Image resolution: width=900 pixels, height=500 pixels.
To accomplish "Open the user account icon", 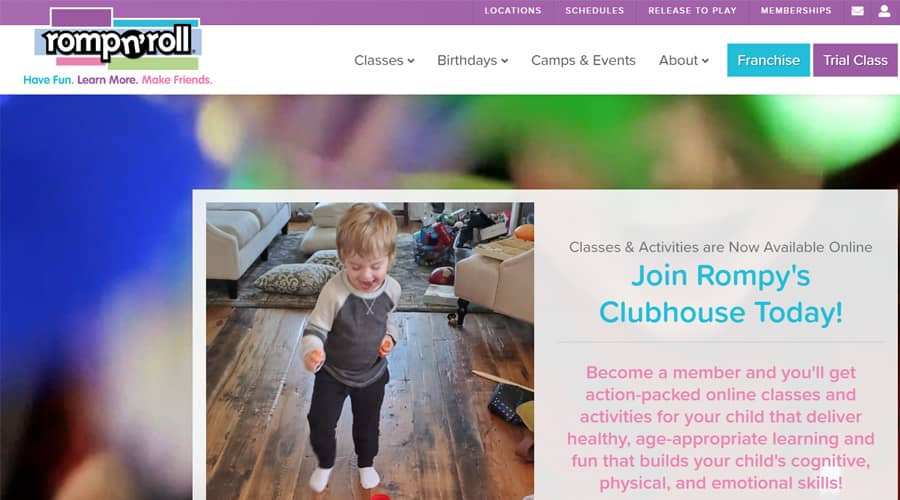I will click(884, 11).
